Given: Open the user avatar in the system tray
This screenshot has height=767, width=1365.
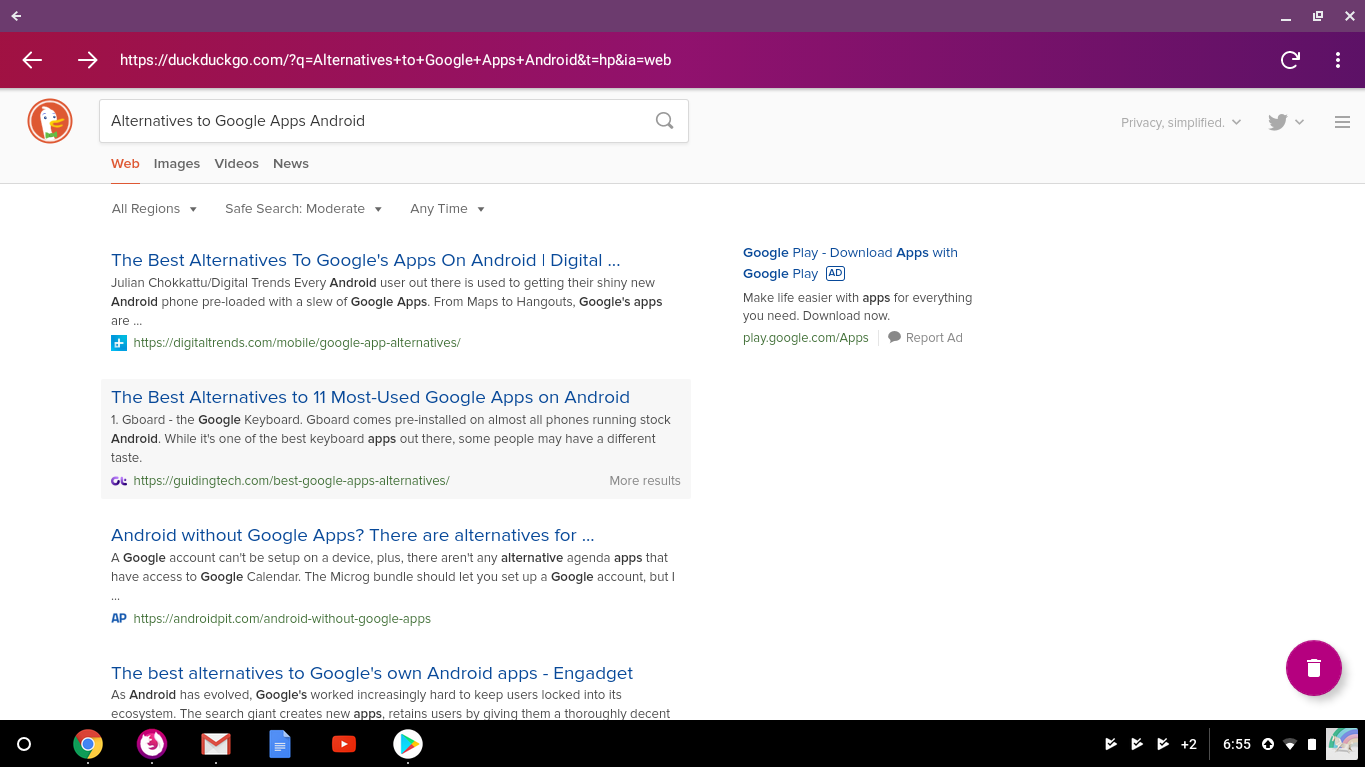Looking at the screenshot, I should [x=1342, y=744].
